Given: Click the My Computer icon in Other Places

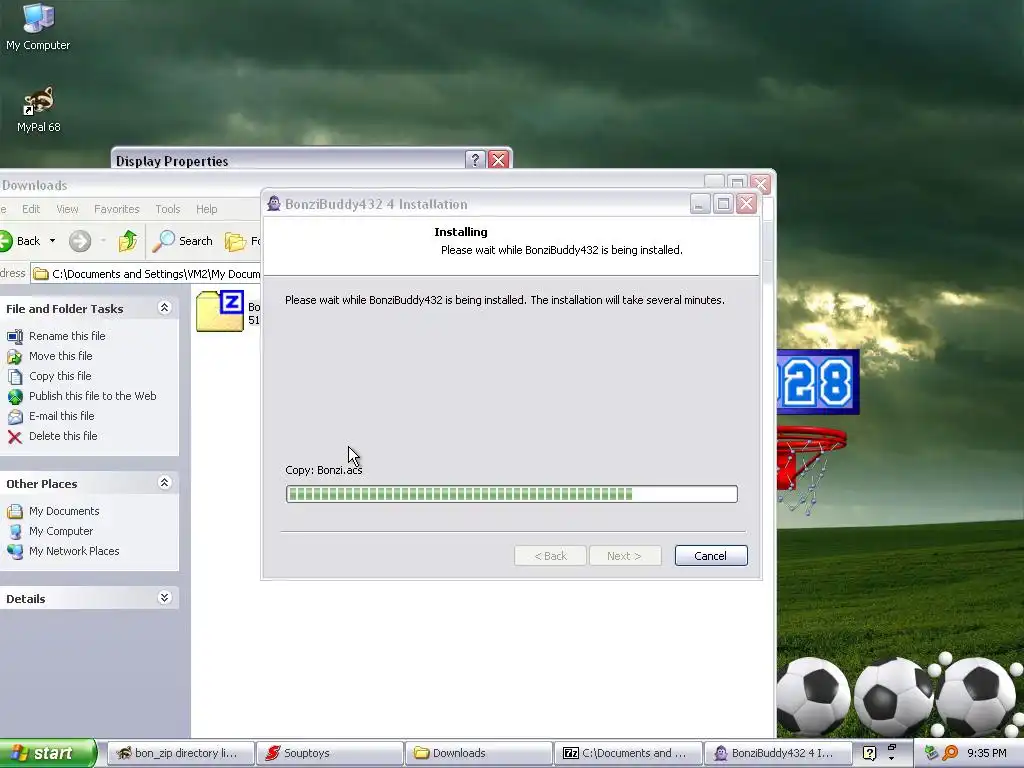Looking at the screenshot, I should coord(15,532).
